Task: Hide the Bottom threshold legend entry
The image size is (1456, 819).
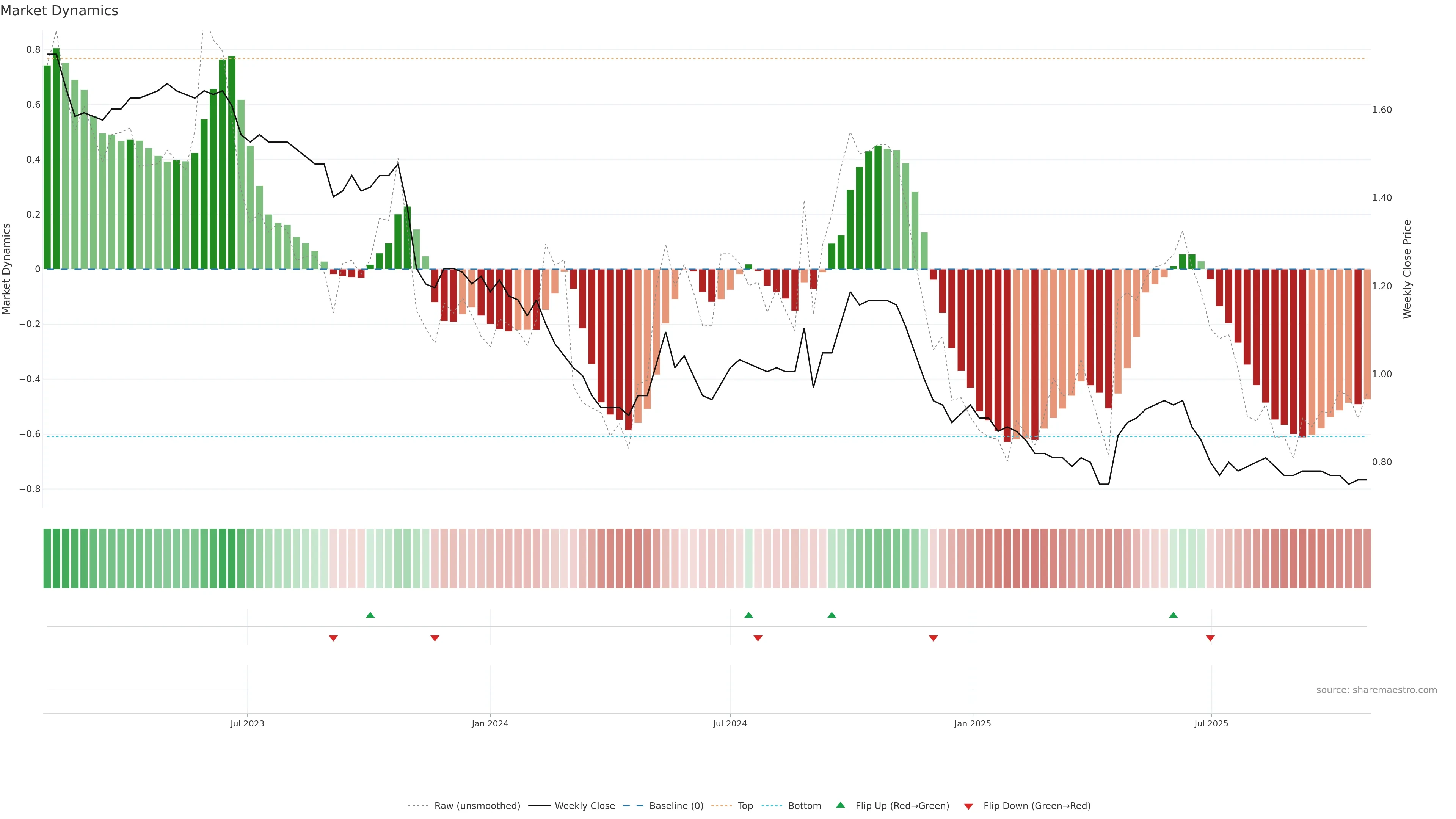Action: 804,806
